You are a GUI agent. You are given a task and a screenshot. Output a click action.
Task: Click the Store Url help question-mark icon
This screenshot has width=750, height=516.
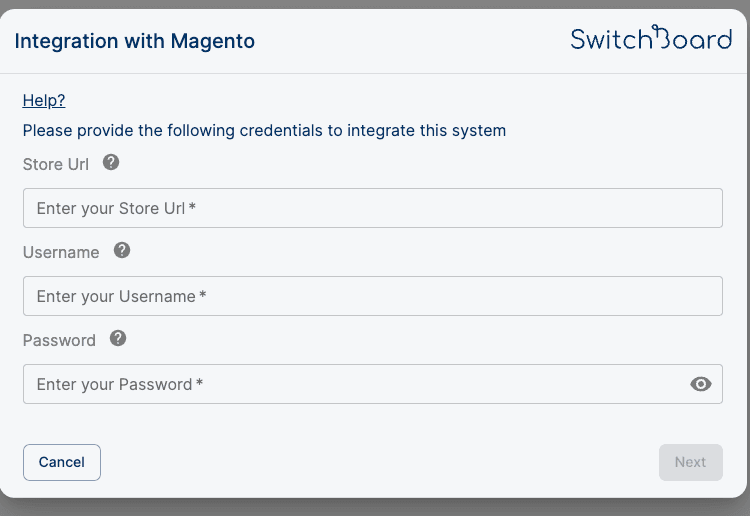pos(111,162)
